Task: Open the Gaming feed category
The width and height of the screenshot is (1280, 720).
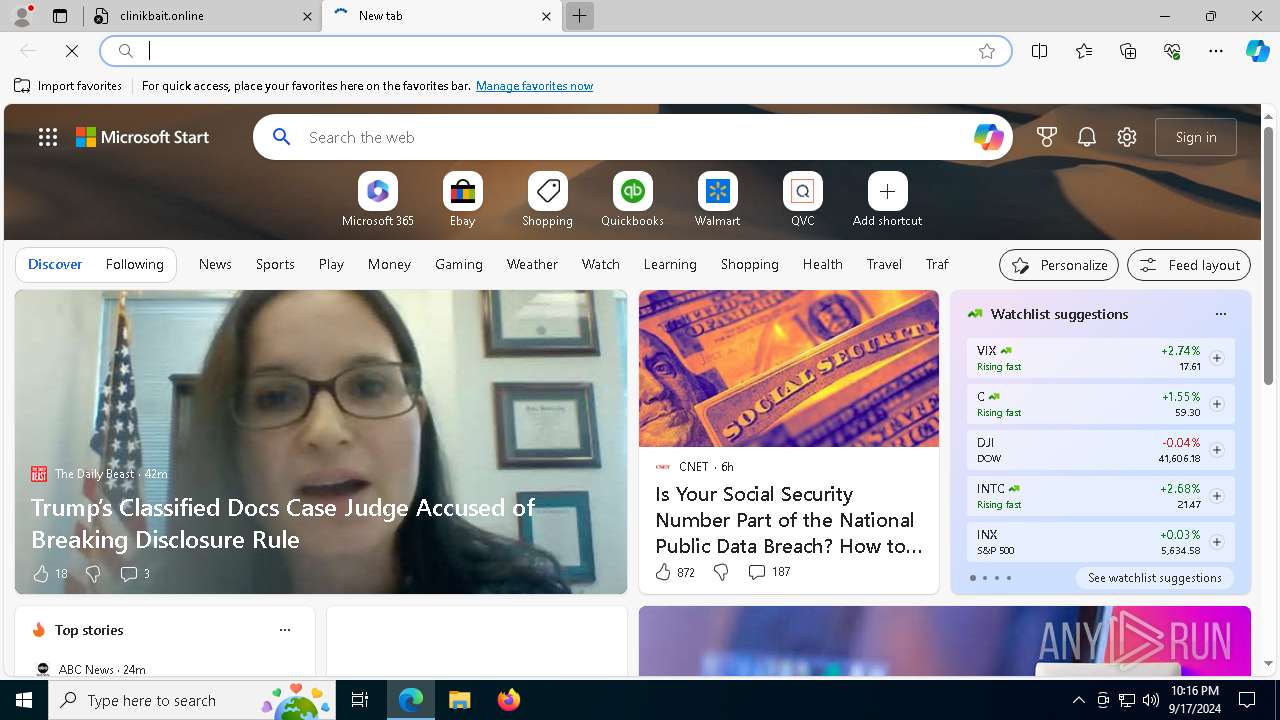Action: (x=459, y=264)
